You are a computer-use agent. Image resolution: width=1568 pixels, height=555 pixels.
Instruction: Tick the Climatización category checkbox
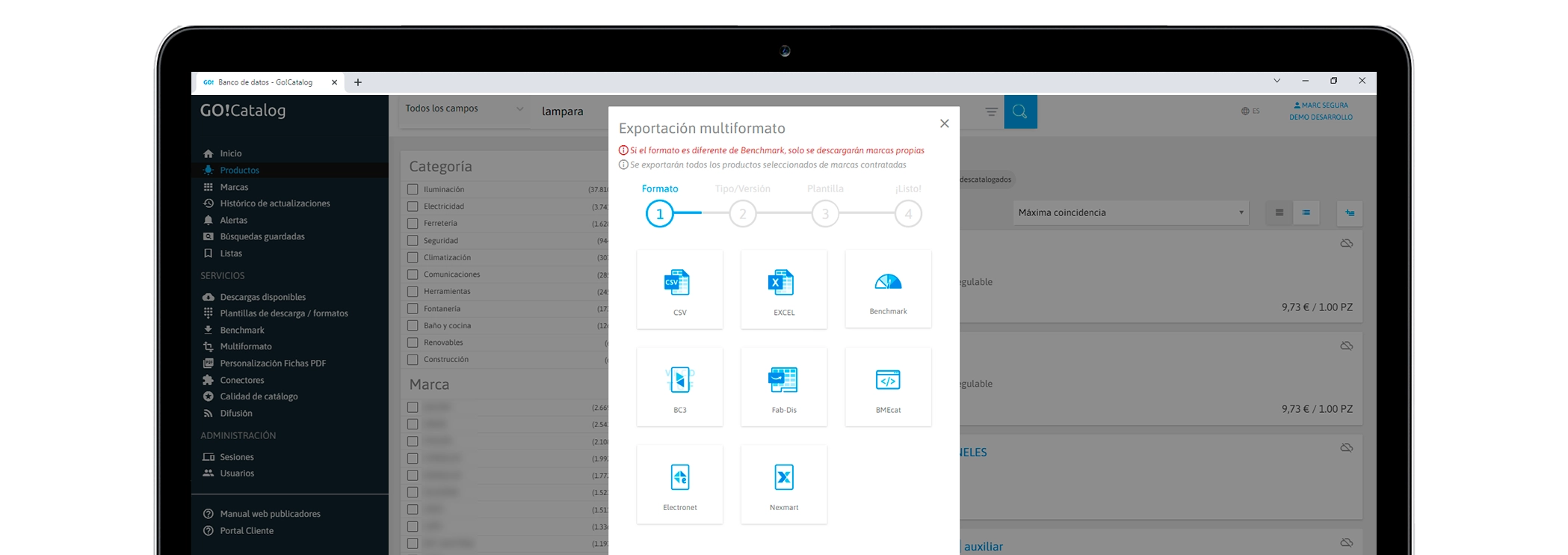coord(413,257)
